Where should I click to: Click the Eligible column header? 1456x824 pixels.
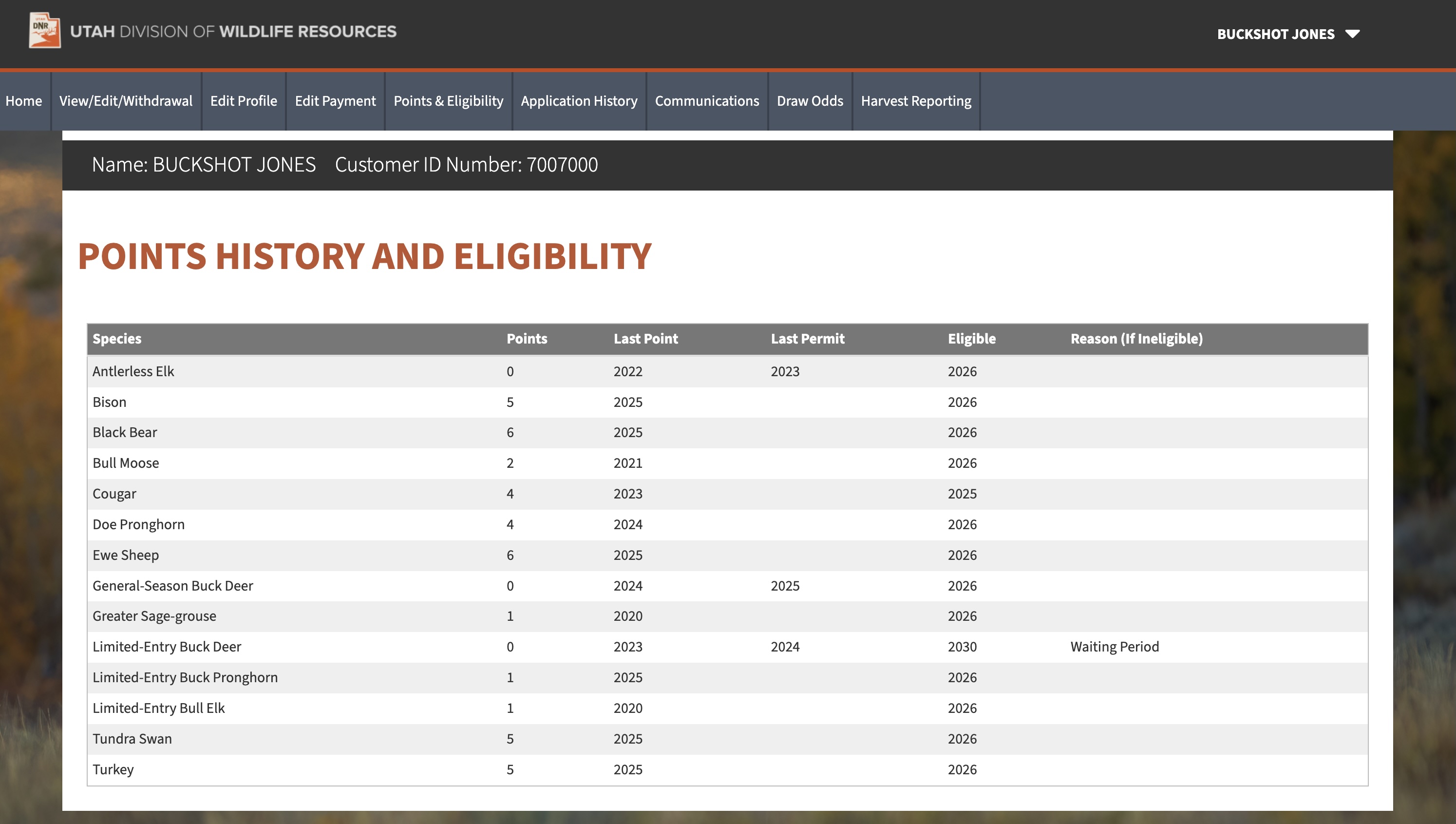point(971,339)
